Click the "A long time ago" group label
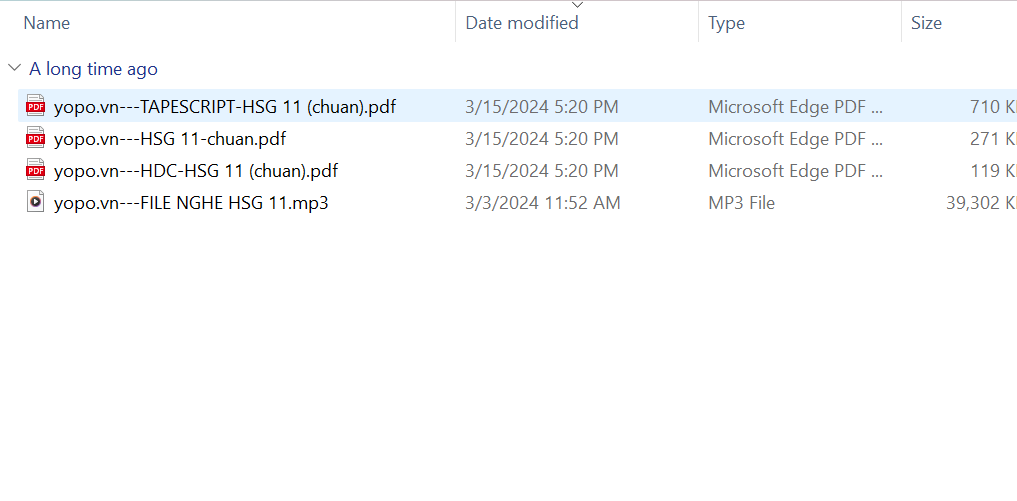The height and width of the screenshot is (501, 1017). pos(93,69)
